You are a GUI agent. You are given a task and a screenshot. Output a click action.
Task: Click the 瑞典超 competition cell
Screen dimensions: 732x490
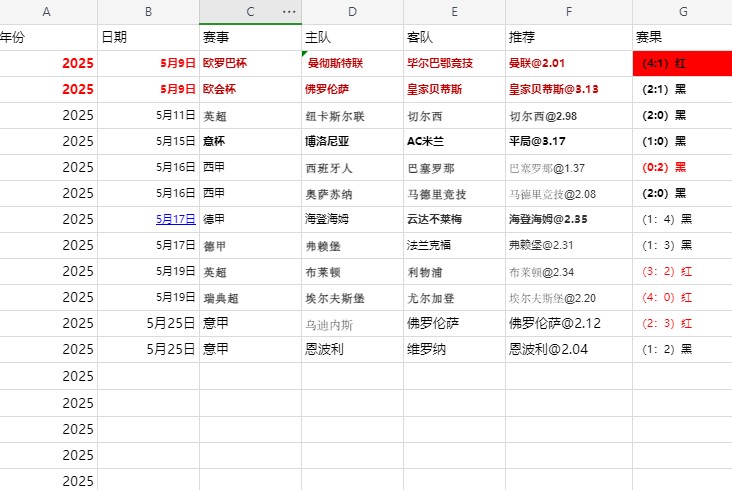coord(250,297)
